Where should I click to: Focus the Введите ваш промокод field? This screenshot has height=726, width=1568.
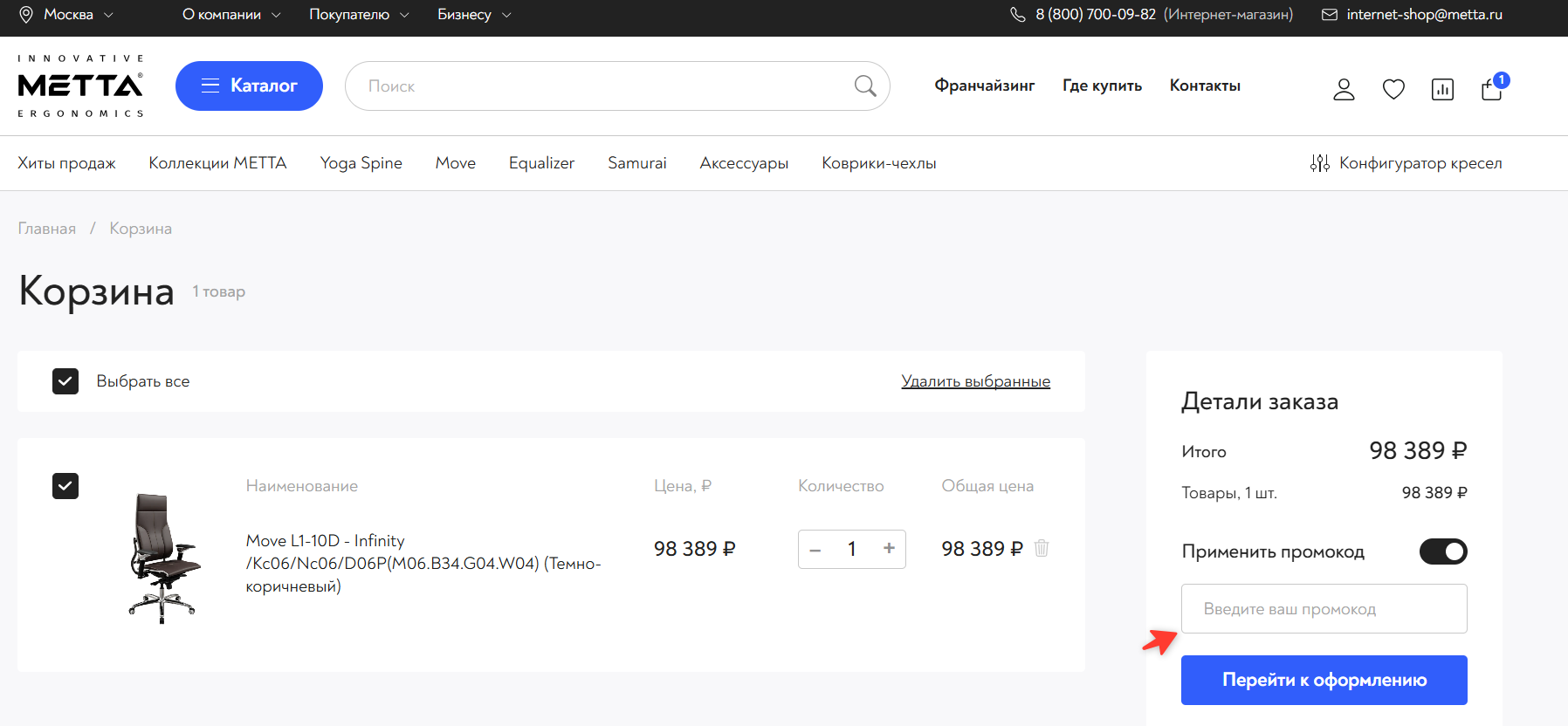coord(1324,609)
